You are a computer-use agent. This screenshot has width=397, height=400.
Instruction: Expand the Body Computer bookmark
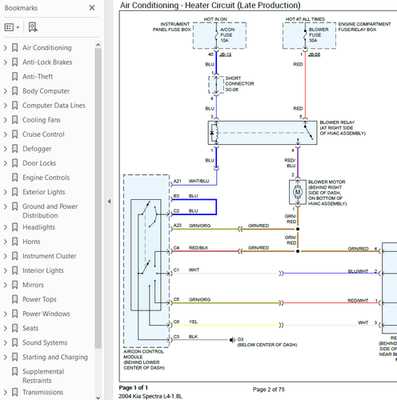(x=5, y=91)
